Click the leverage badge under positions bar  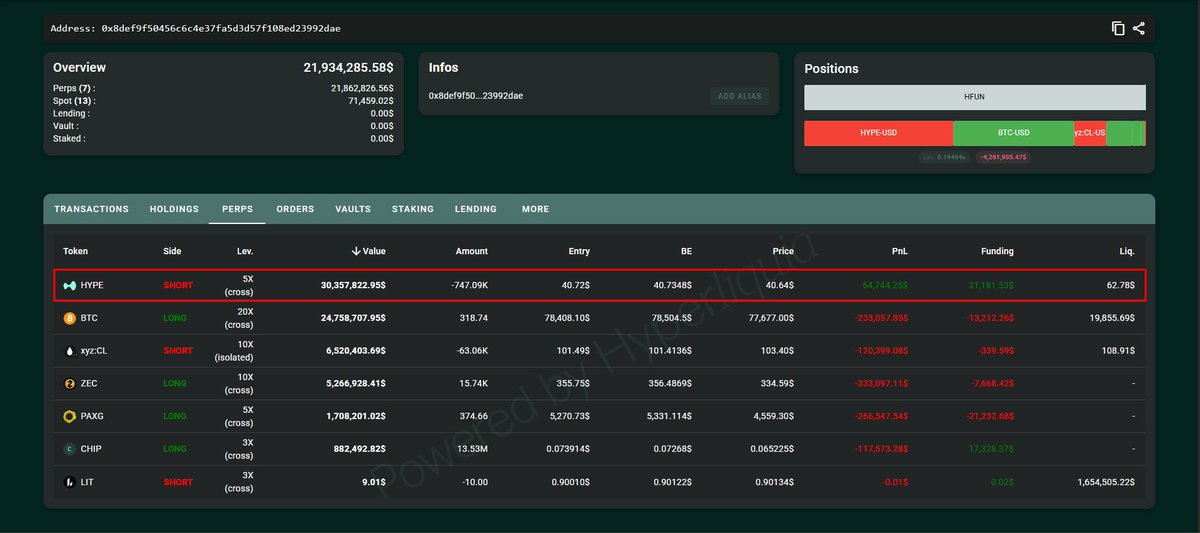coord(945,157)
